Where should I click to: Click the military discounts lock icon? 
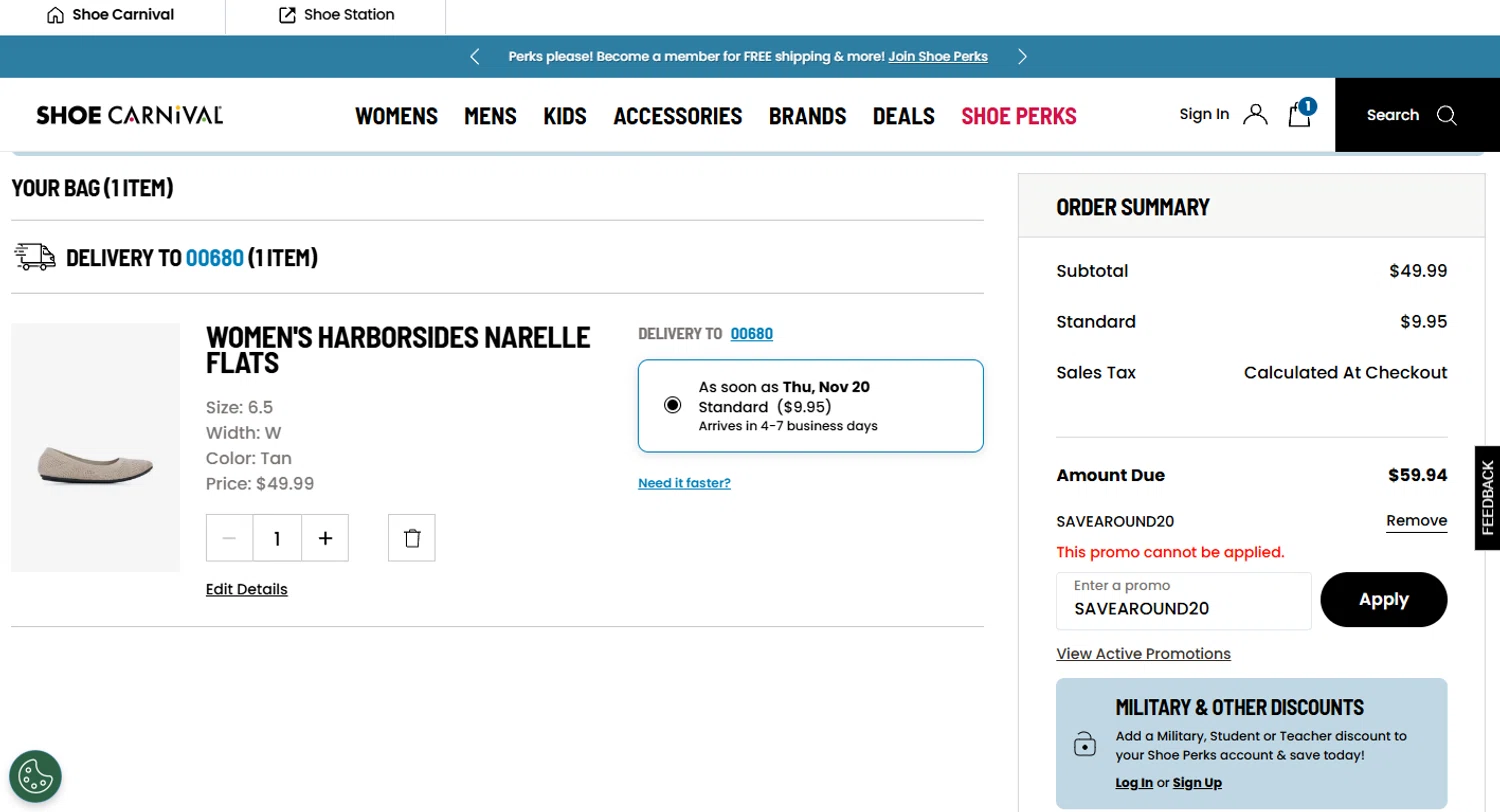[1084, 744]
